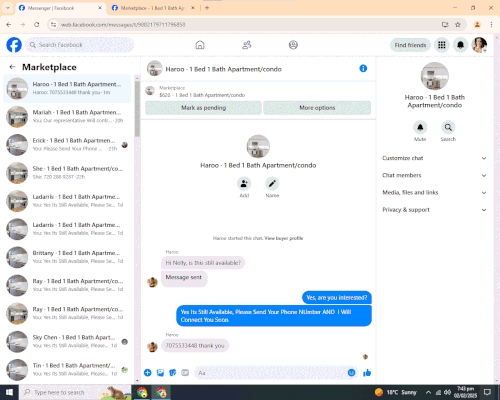The width and height of the screenshot is (500, 400).
Task: Switch to Marketplace - 1 Bed tab
Action: coord(152,8)
